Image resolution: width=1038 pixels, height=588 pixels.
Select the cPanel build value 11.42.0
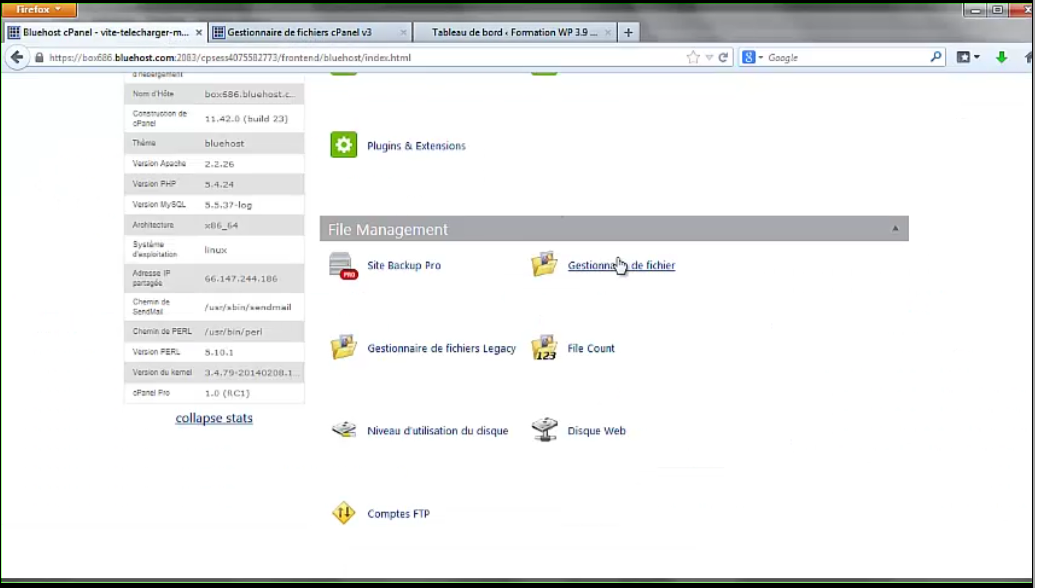tap(246, 119)
